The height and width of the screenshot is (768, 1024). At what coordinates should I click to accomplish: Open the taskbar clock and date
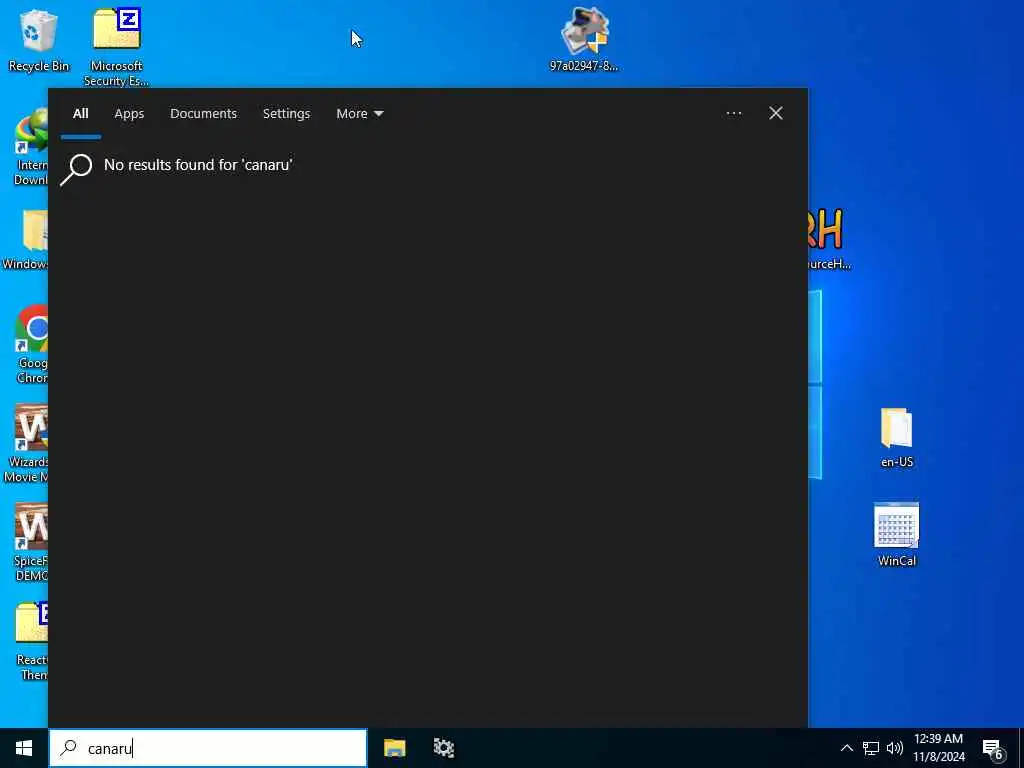(938, 748)
